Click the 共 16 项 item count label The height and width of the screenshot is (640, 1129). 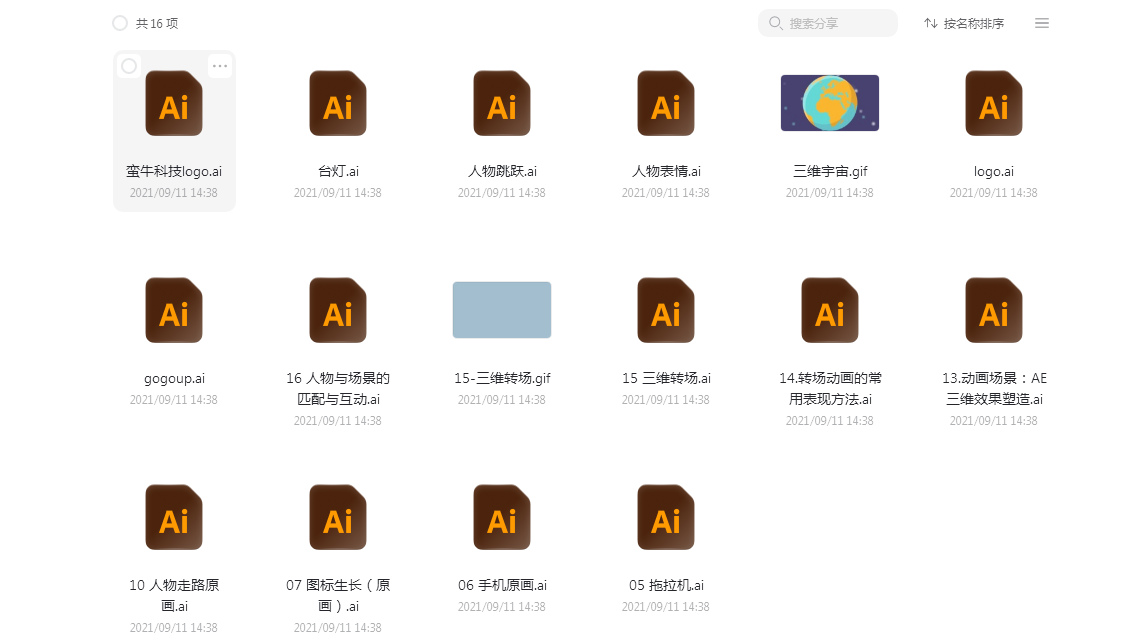click(x=156, y=23)
